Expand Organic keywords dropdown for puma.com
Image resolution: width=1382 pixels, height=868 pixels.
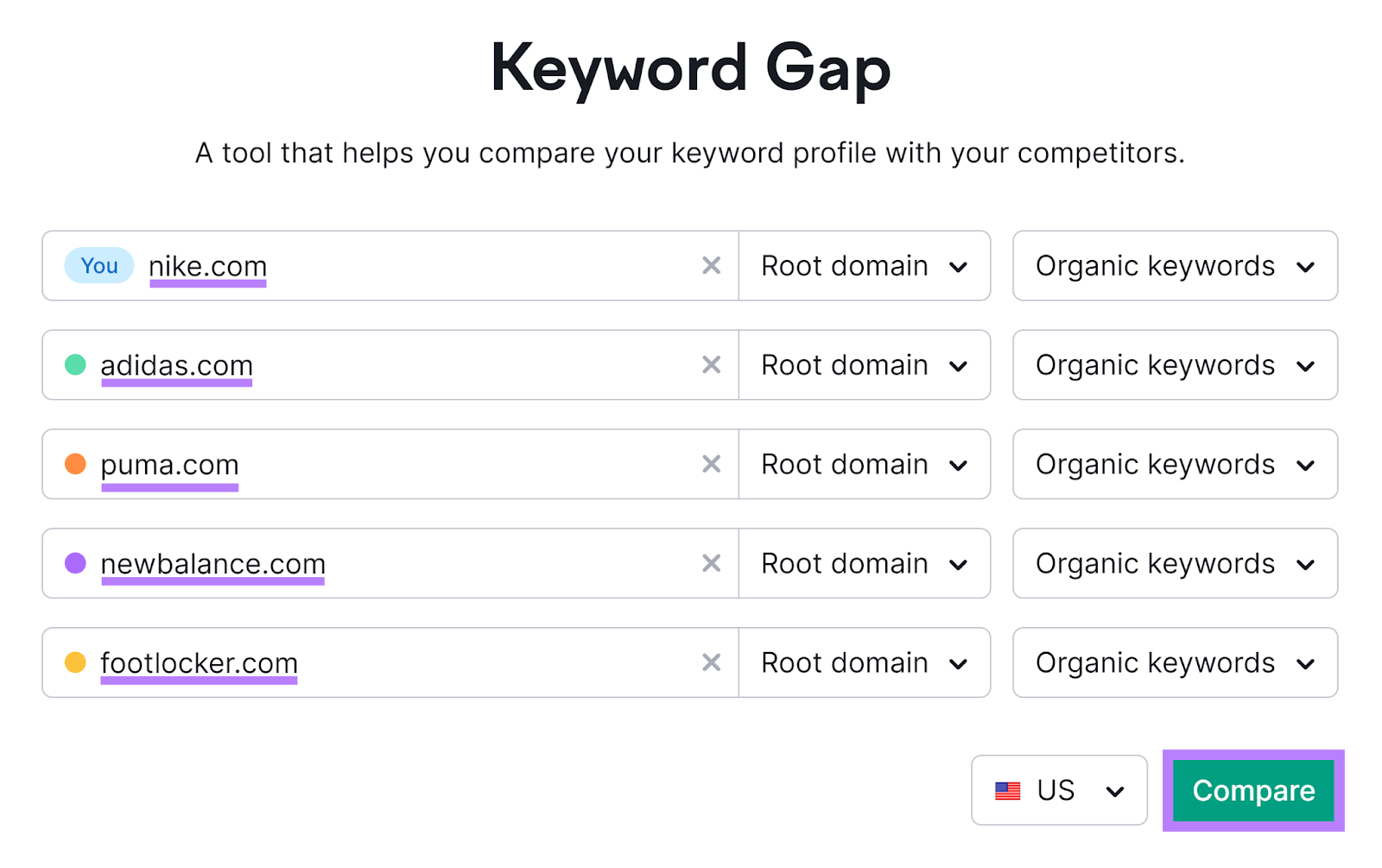coord(1174,465)
